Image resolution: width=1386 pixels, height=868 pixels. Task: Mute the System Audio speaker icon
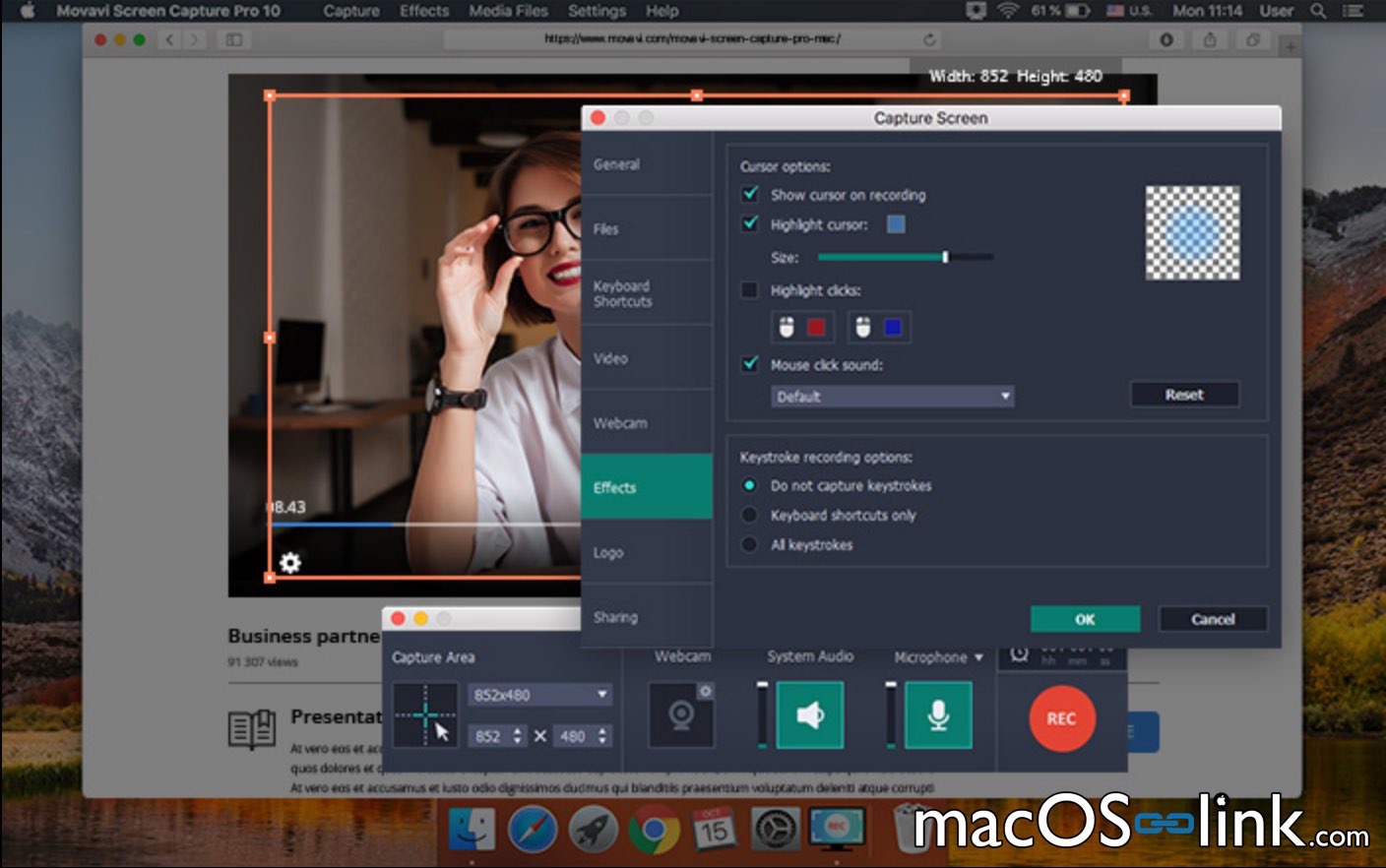coord(809,715)
